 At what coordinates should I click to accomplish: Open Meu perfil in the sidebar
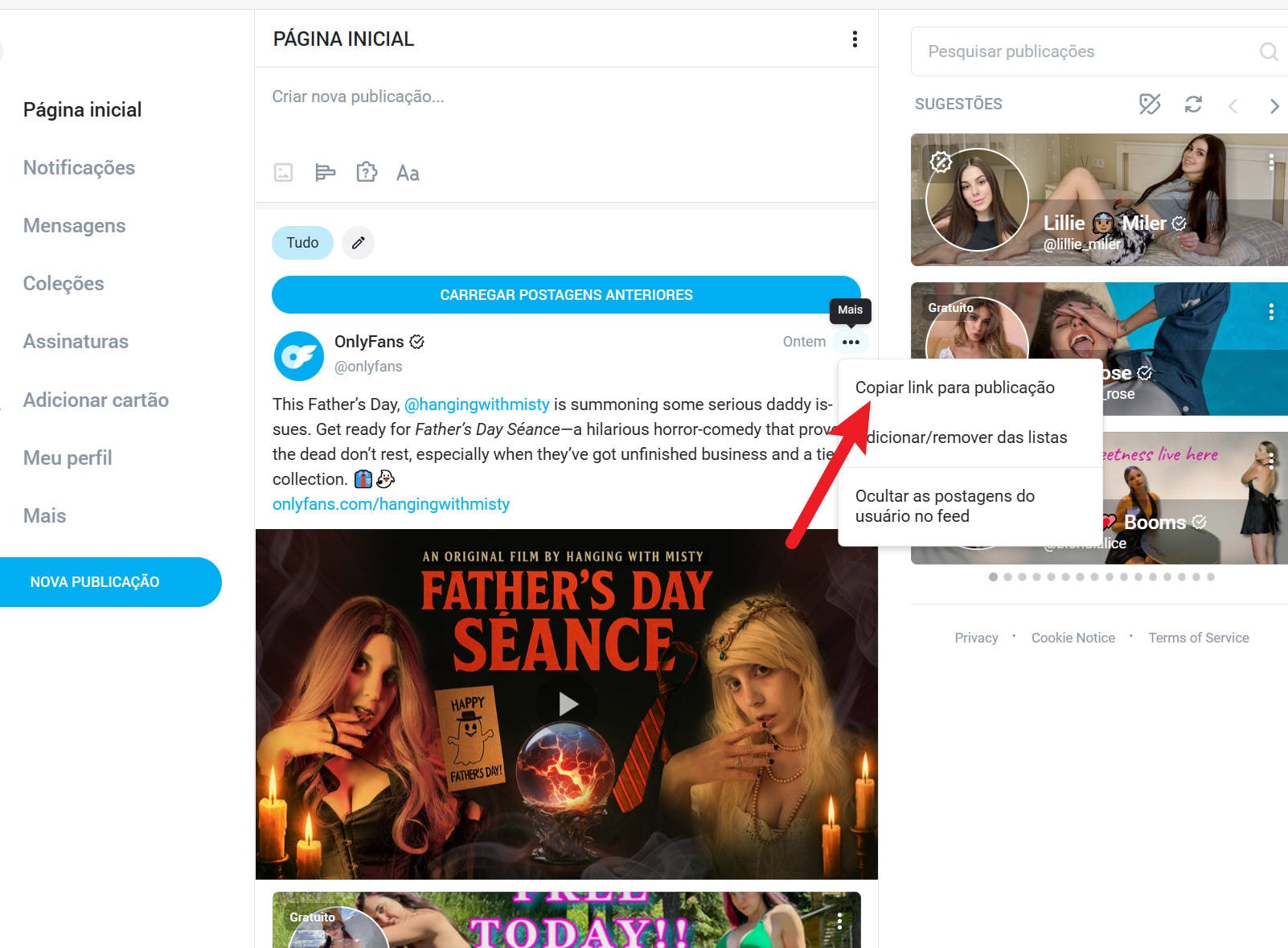pos(68,458)
